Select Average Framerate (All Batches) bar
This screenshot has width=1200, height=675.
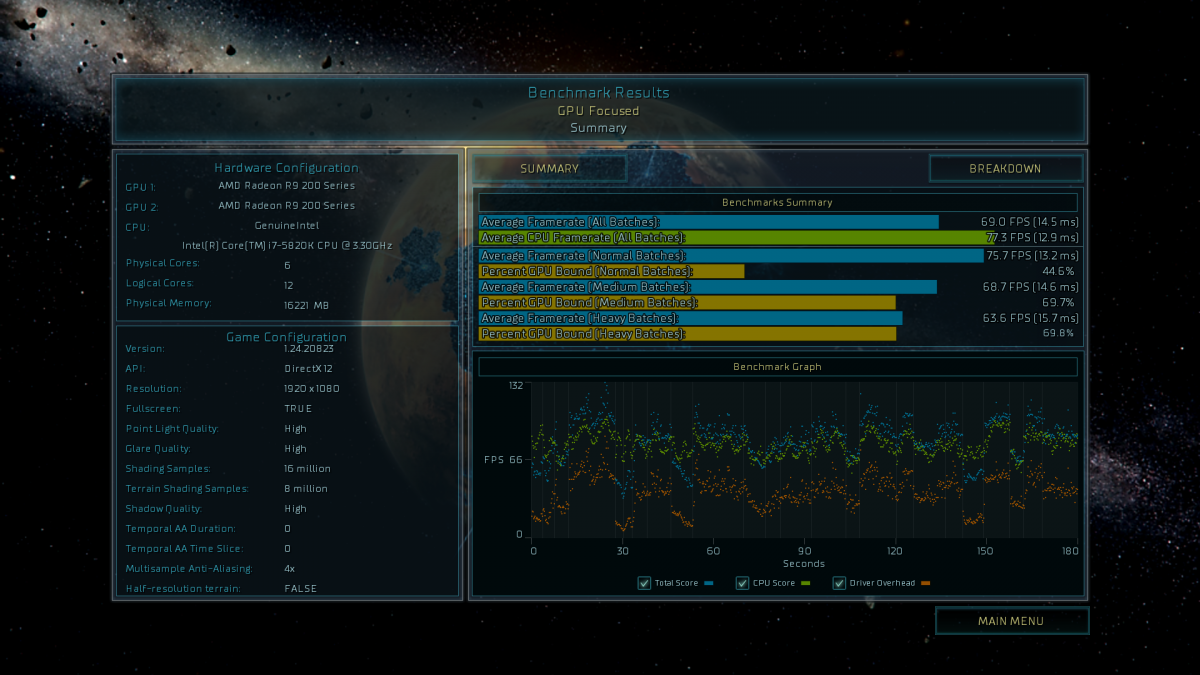pos(709,222)
